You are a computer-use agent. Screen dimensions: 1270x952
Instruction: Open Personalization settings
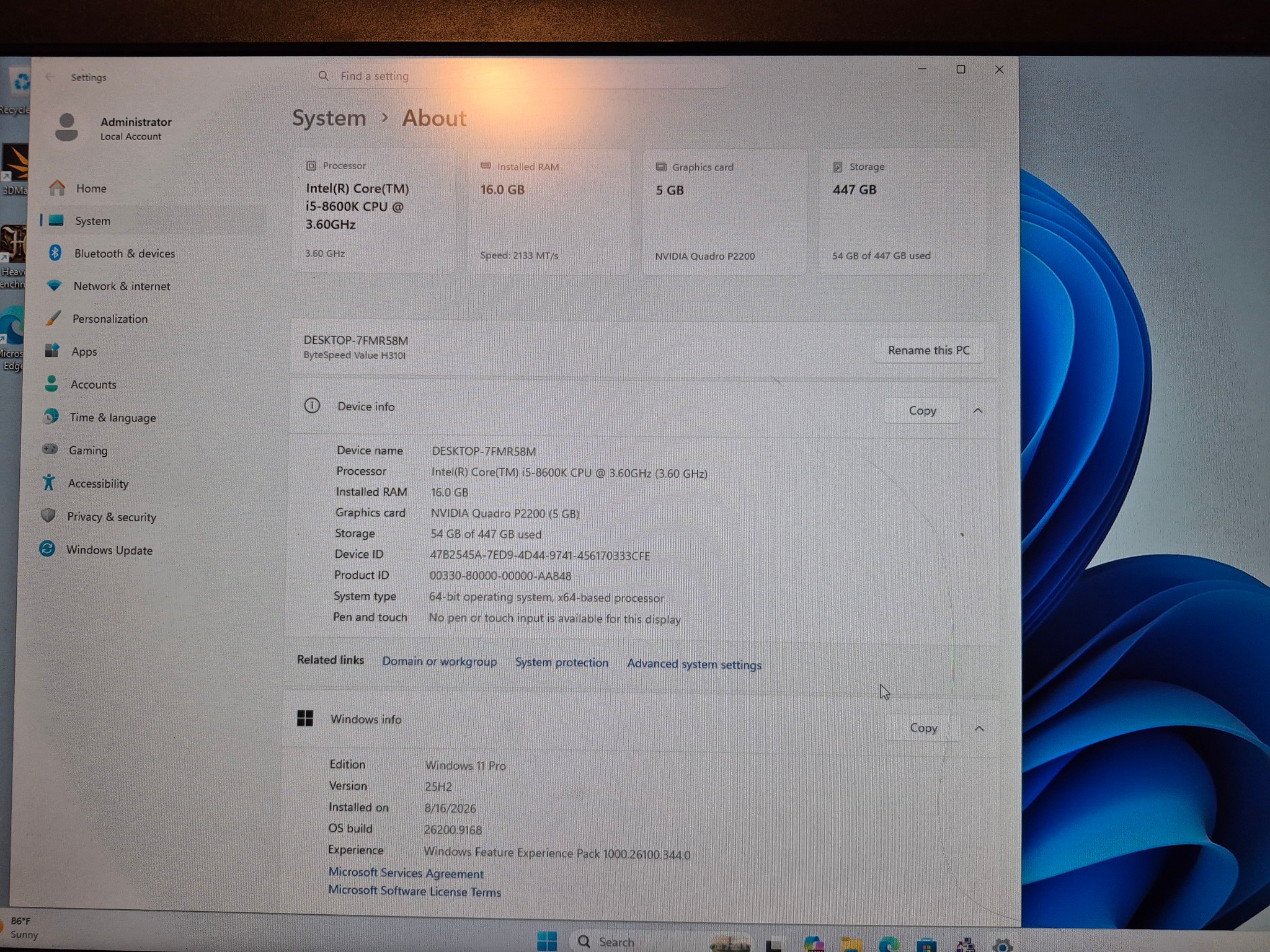110,319
